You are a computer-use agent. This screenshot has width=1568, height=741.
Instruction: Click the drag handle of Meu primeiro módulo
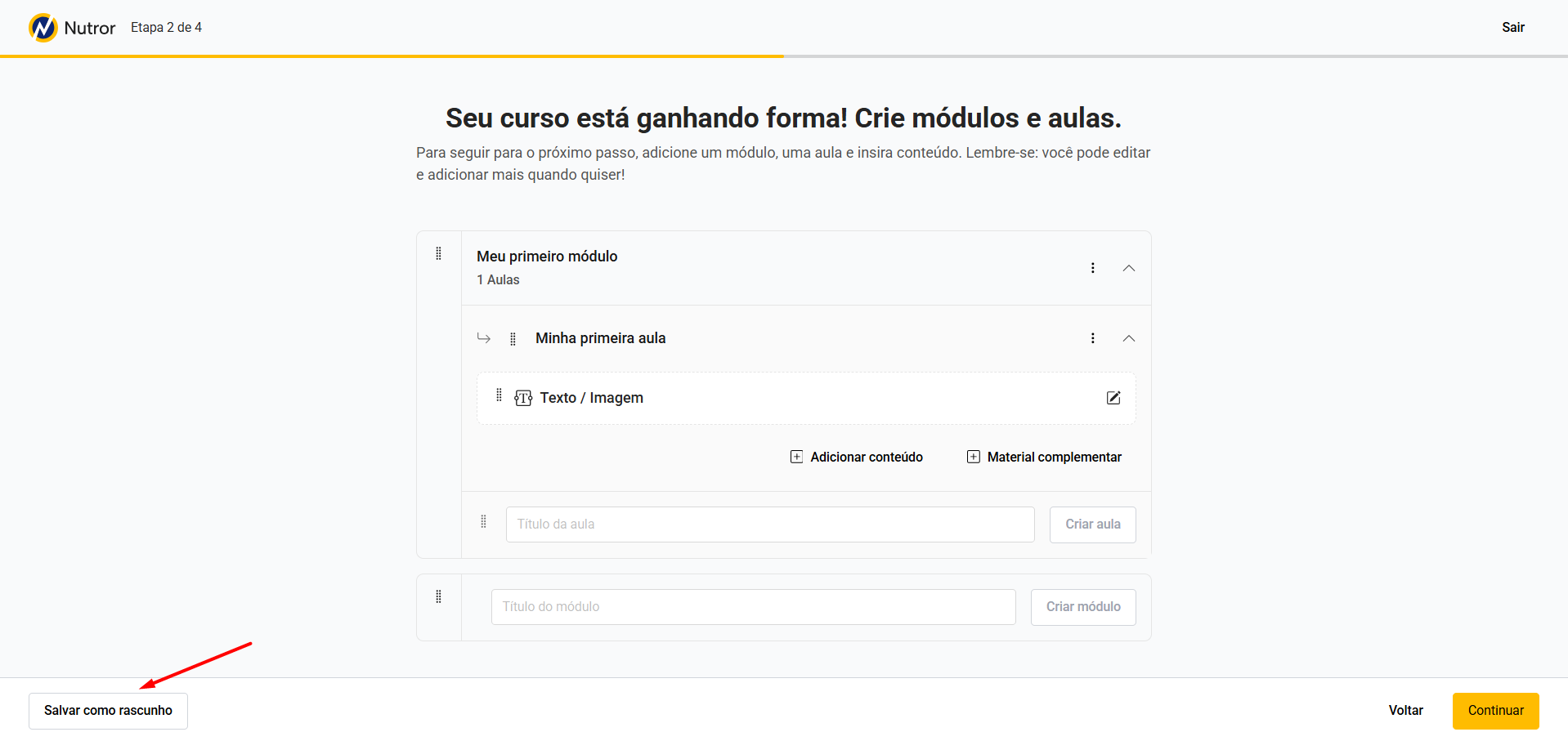coord(439,253)
